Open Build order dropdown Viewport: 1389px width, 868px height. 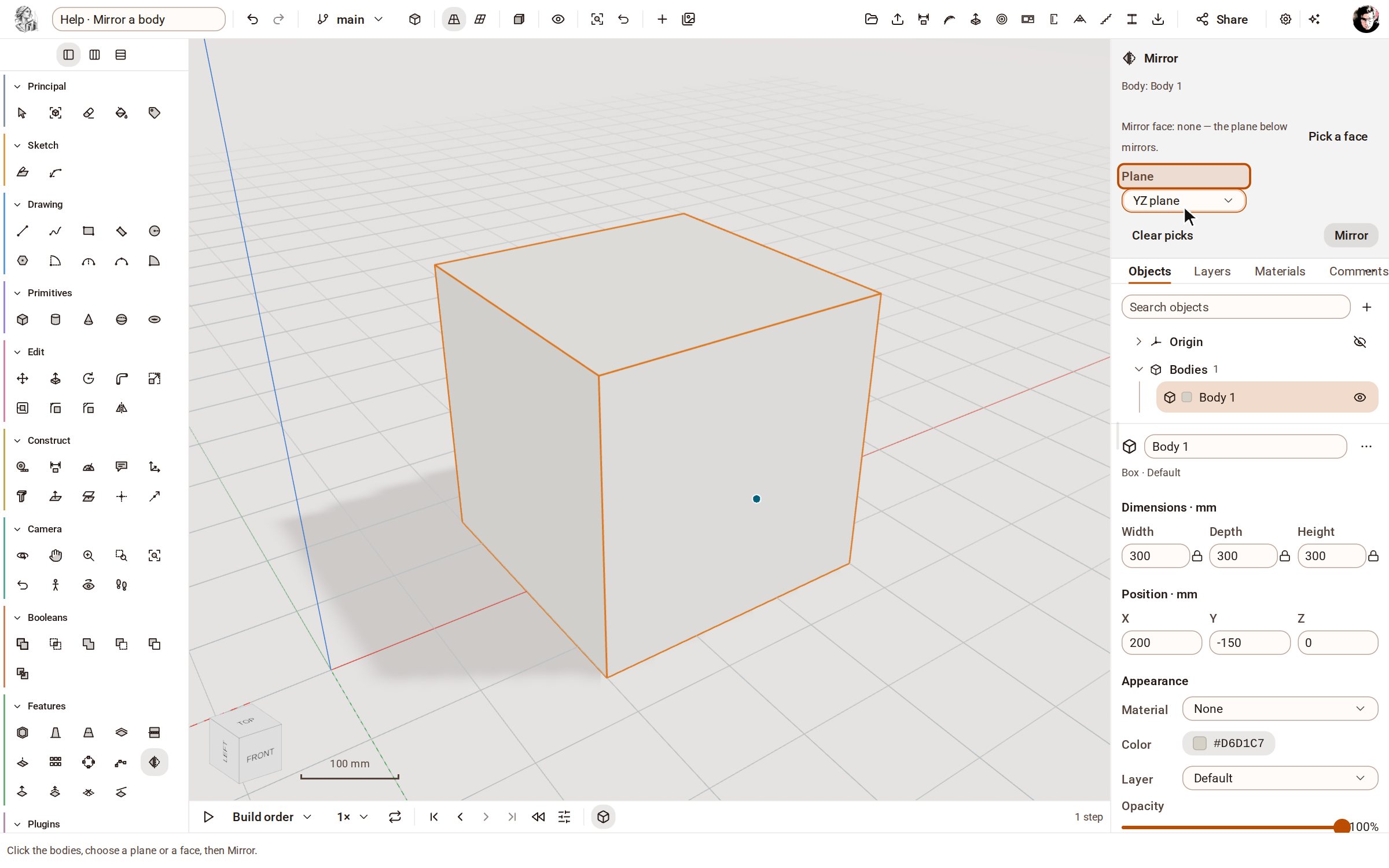pos(272,816)
